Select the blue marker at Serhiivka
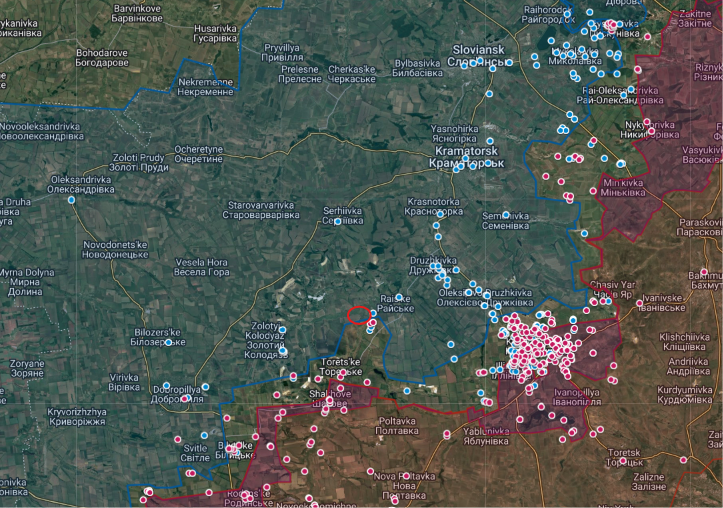The height and width of the screenshot is (508, 723). pyautogui.click(x=338, y=221)
